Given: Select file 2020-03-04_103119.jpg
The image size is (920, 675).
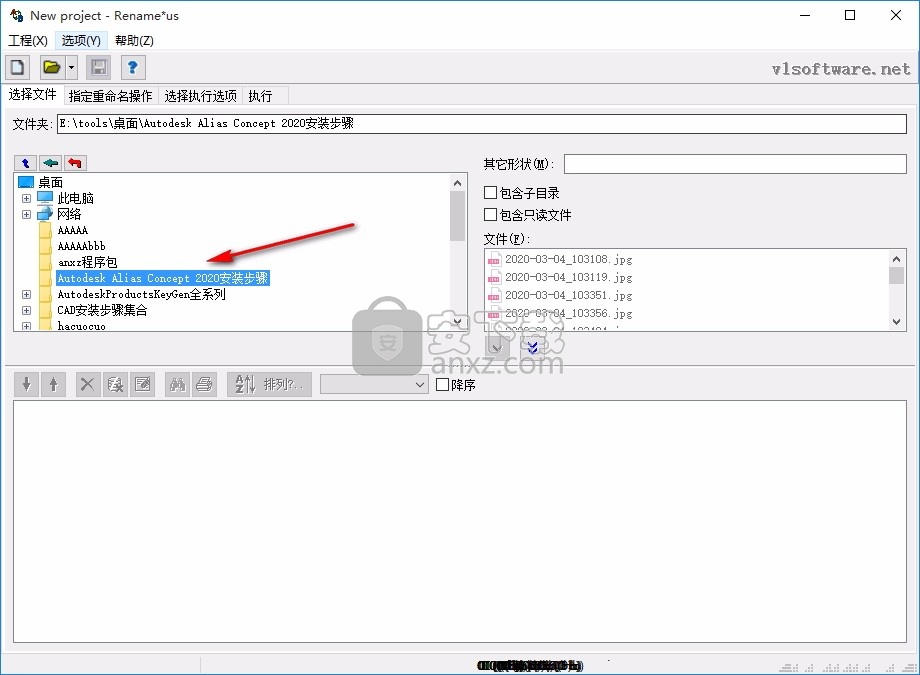Looking at the screenshot, I should tap(569, 277).
